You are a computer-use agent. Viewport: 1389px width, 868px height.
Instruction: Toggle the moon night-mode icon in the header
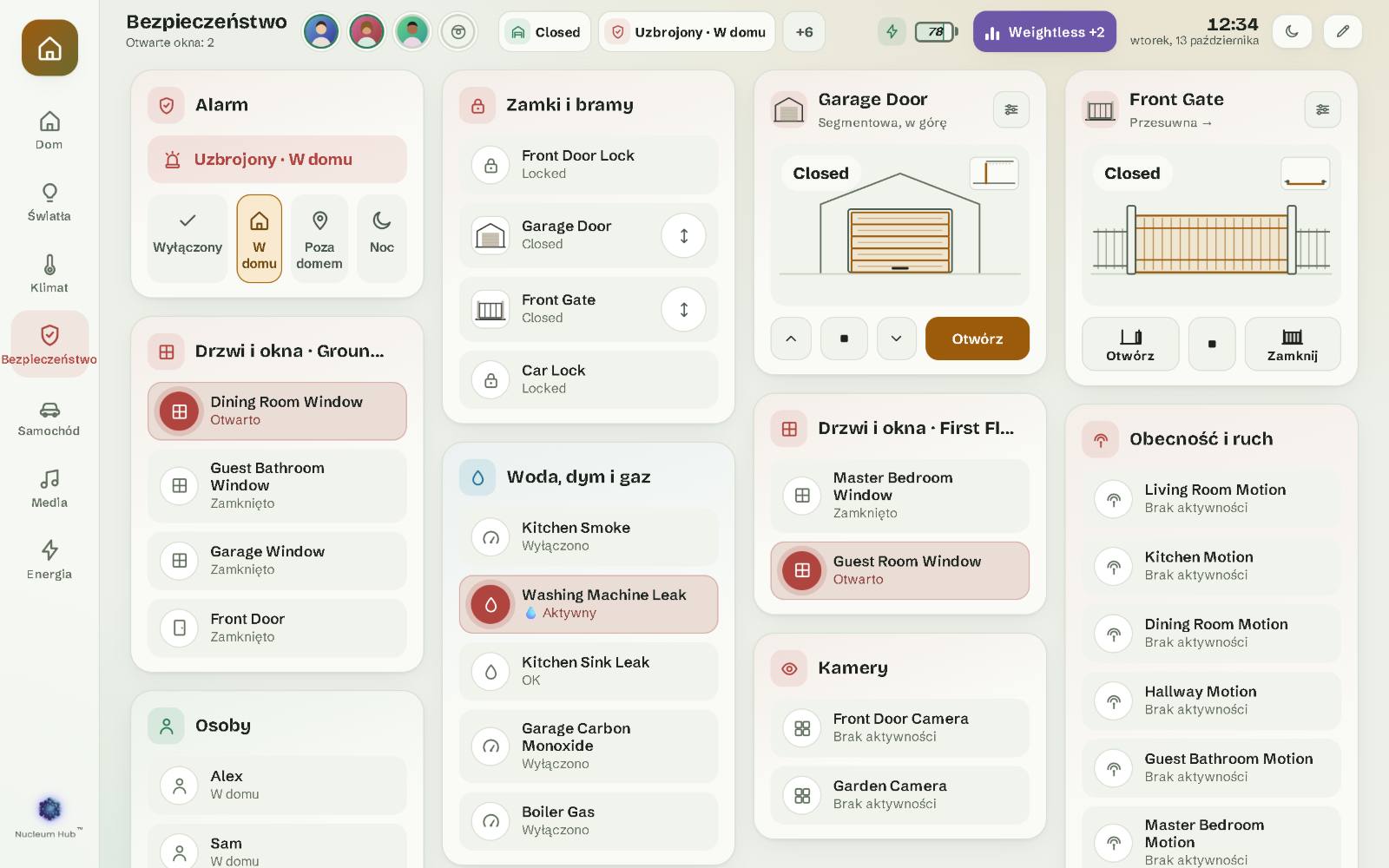click(x=1292, y=32)
